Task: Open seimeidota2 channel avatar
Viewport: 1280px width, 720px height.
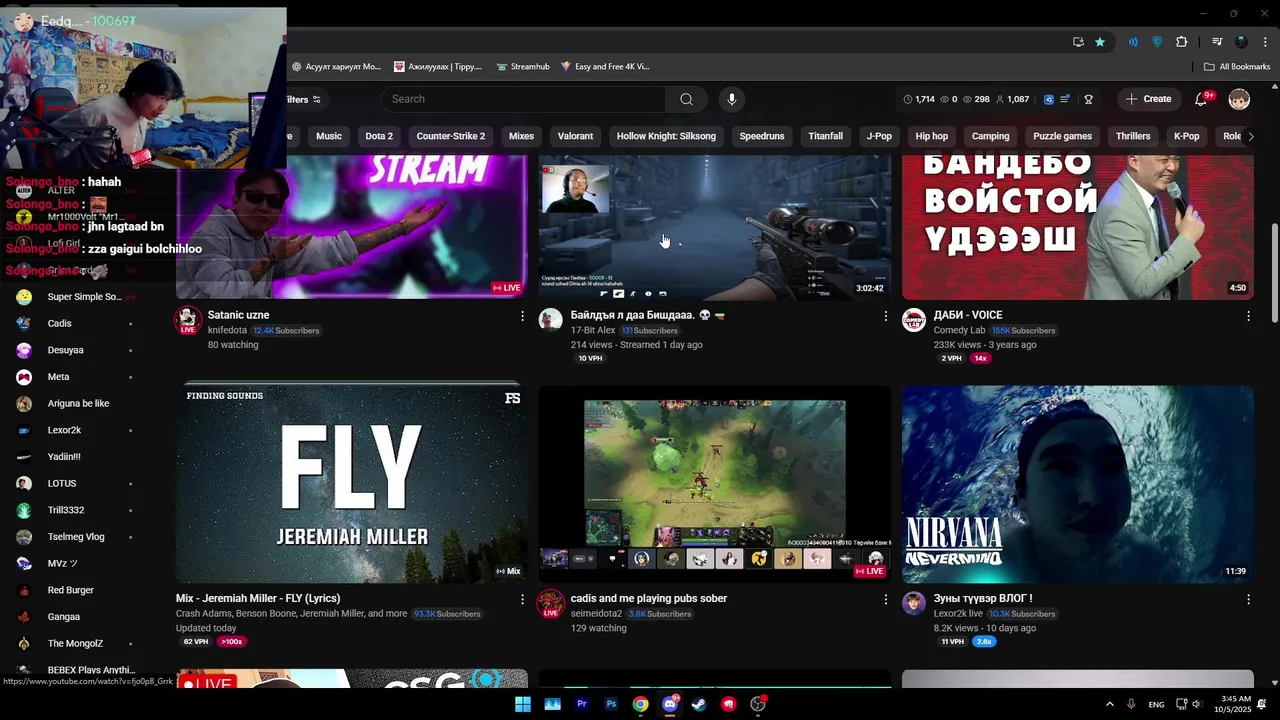Action: 551,603
